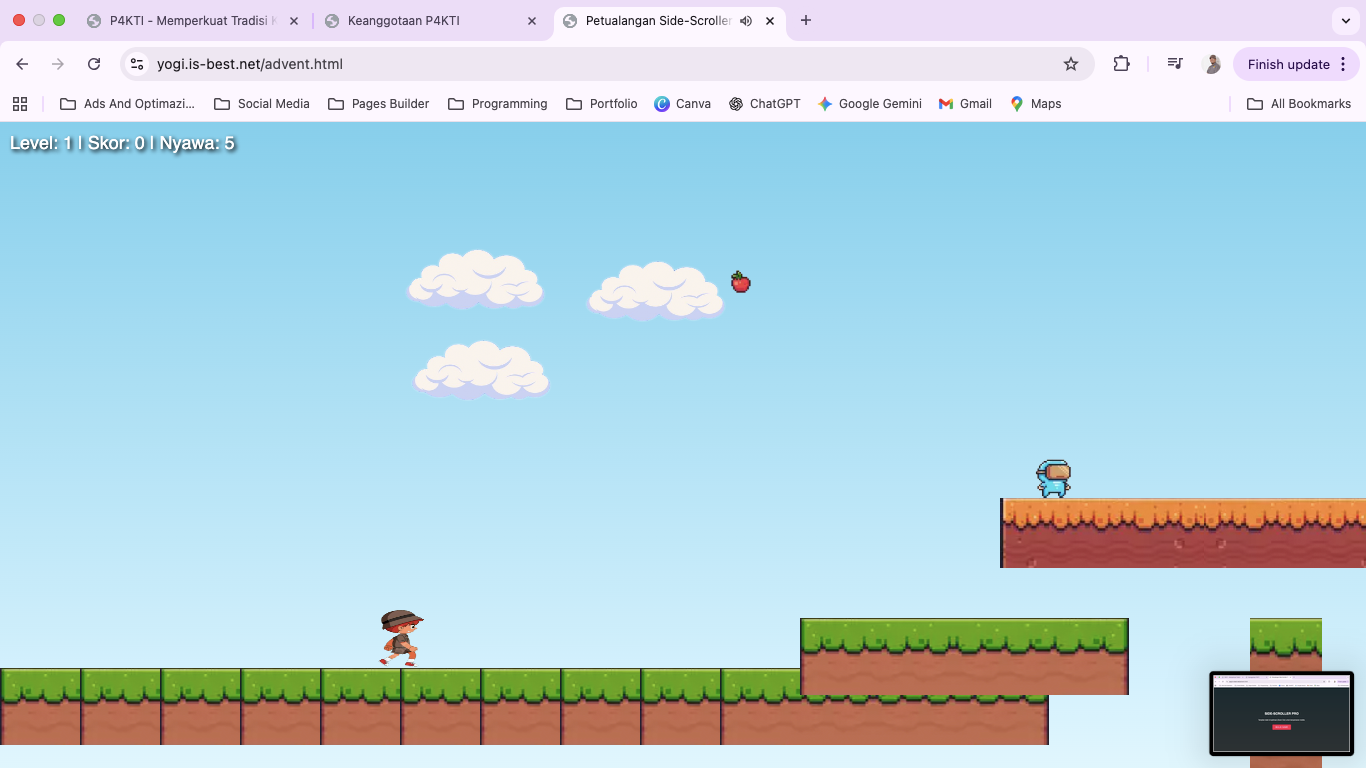The height and width of the screenshot is (768, 1366).
Task: Reload the current game page
Action: coord(94,63)
